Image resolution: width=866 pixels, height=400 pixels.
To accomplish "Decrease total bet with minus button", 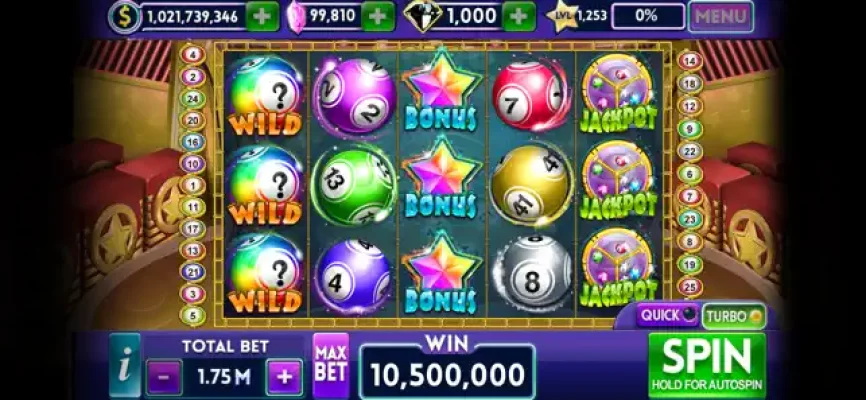I will coord(164,377).
